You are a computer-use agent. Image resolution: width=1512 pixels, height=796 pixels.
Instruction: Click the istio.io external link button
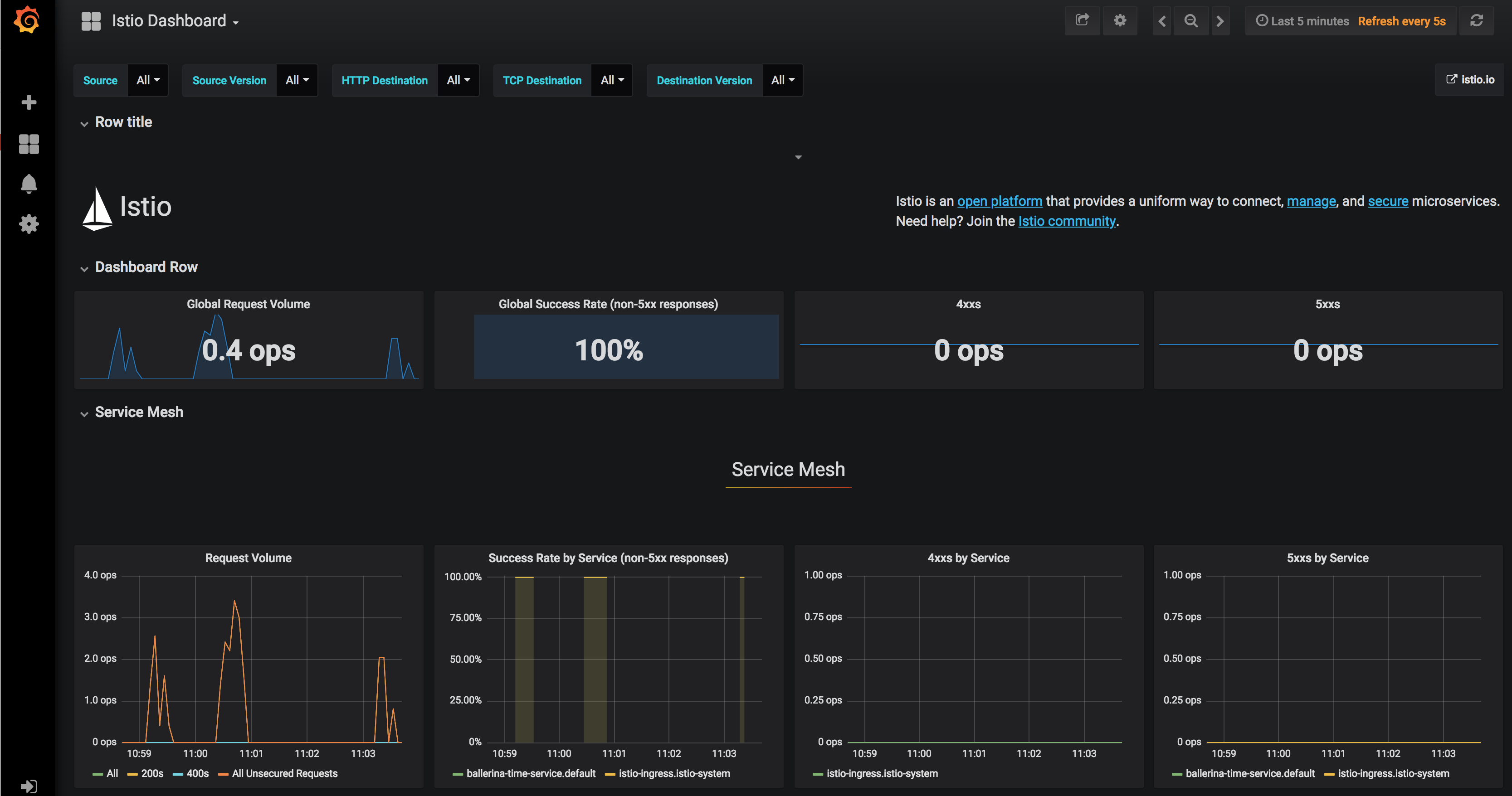pyautogui.click(x=1470, y=80)
